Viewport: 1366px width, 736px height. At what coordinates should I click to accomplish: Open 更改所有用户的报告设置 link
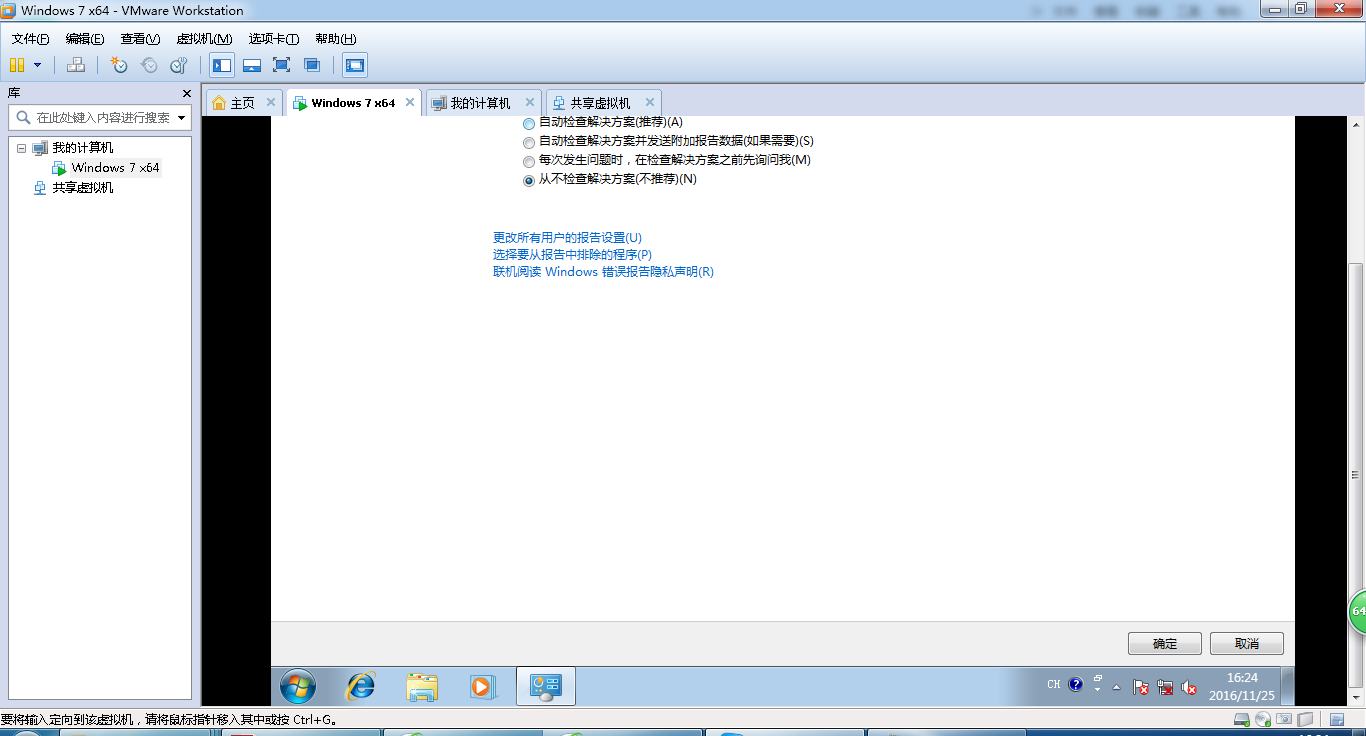pos(567,238)
